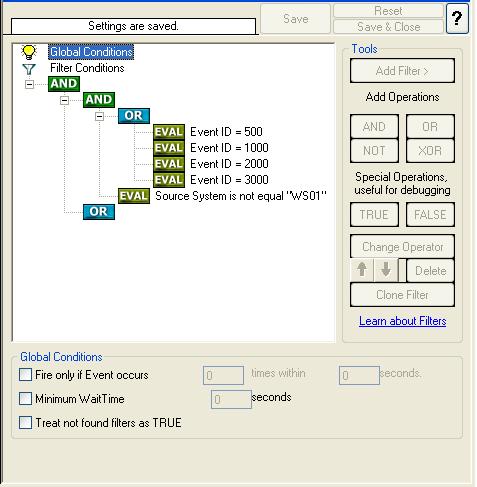477x487 pixels.
Task: Enable Fire only if Event occurs checkbox
Action: [x=26, y=375]
